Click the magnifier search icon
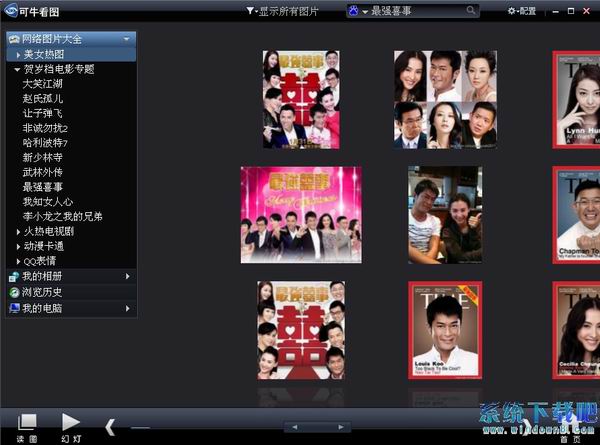Screen dimensions: 600x445 [471, 10]
